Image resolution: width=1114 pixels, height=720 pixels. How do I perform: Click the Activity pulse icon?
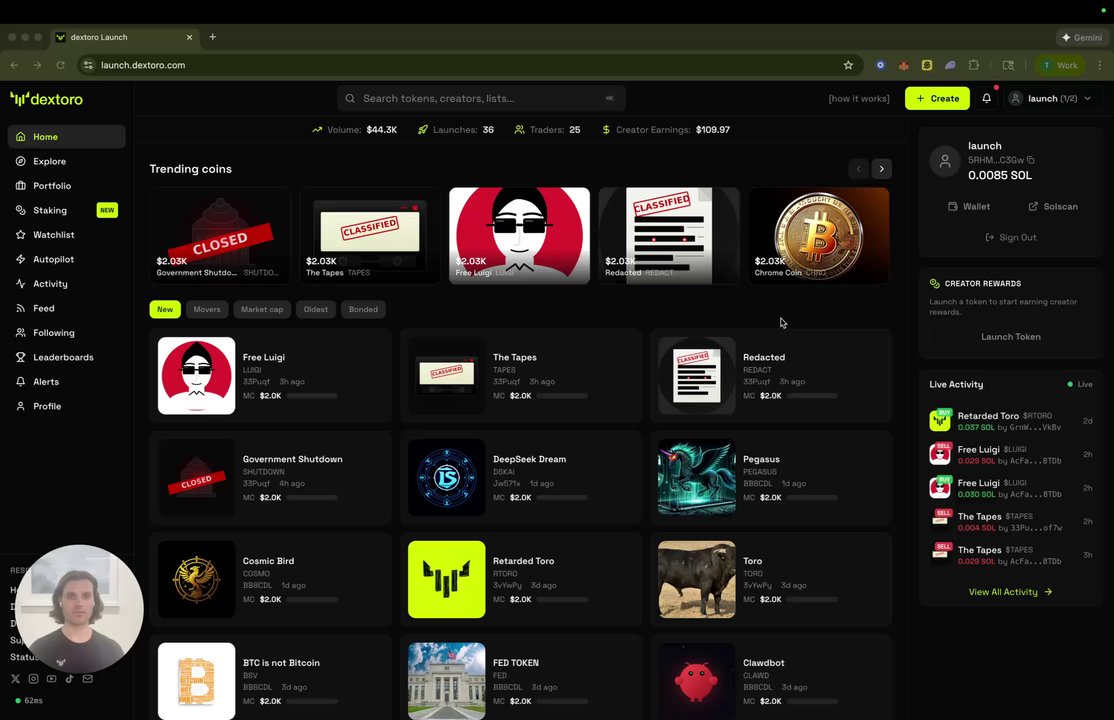point(21,284)
